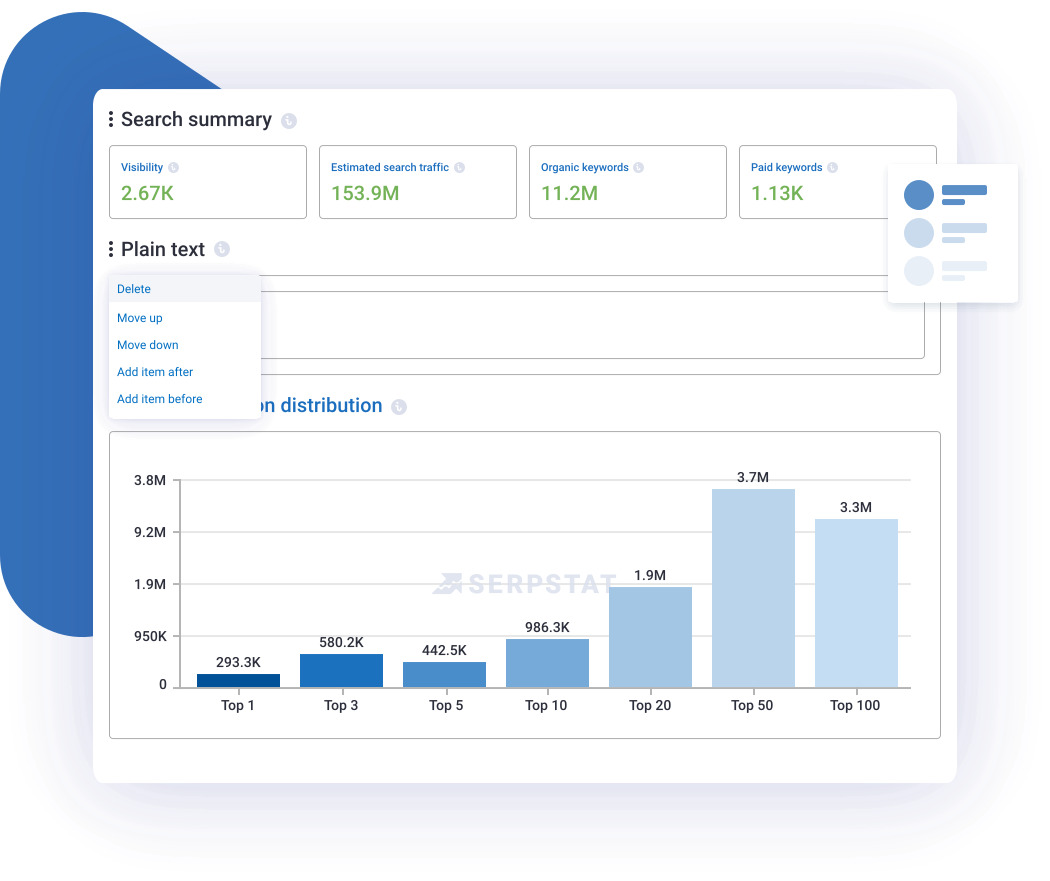The height and width of the screenshot is (881, 1050).
Task: Select the middle light-blue legend circle
Action: click(x=918, y=233)
